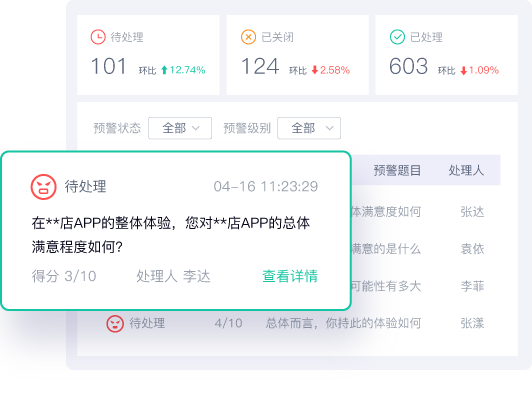Click the angry face icon in 4/10 row
This screenshot has width=532, height=396.
(x=115, y=323)
